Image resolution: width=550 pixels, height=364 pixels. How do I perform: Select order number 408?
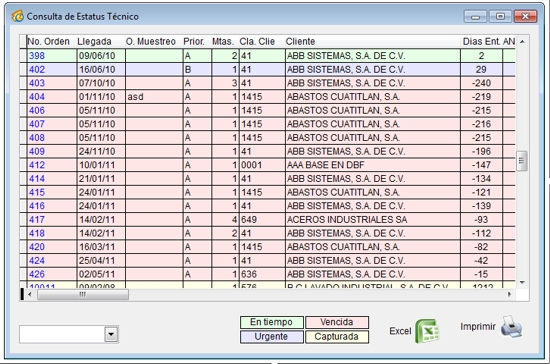point(37,138)
